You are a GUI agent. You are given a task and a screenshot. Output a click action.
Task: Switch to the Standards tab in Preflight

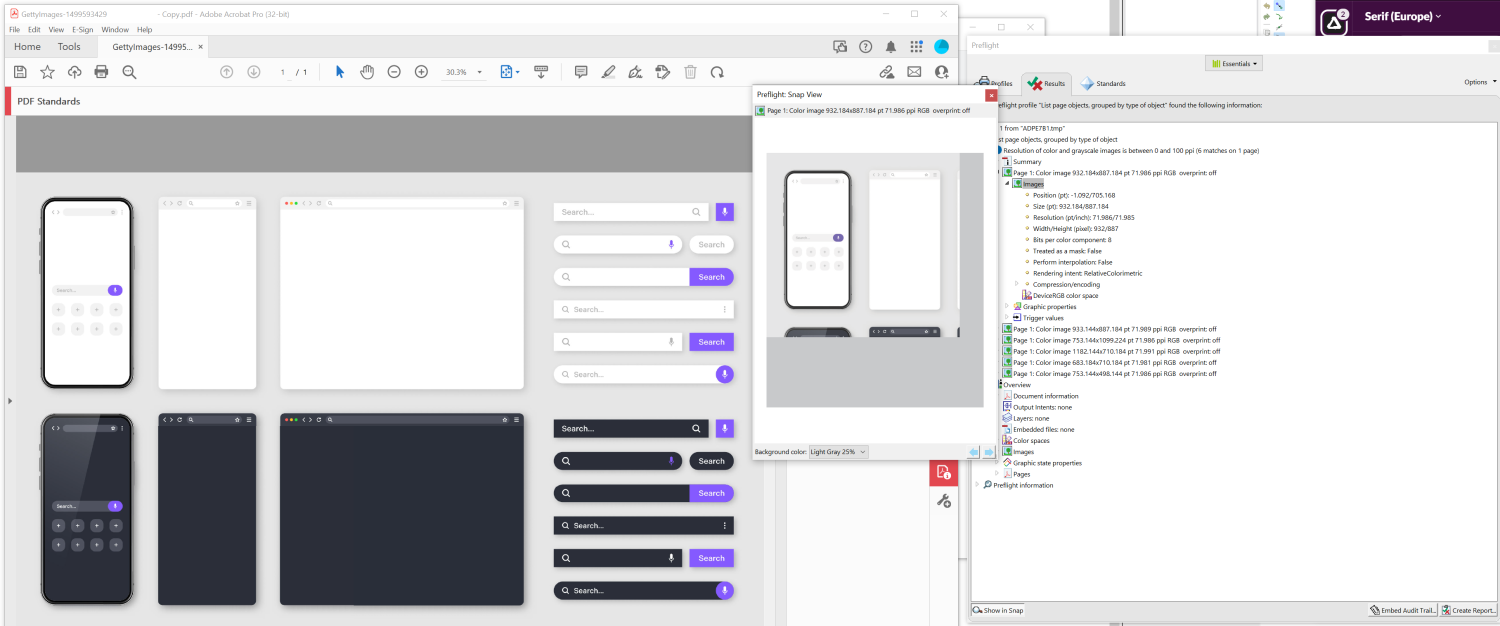(1103, 84)
